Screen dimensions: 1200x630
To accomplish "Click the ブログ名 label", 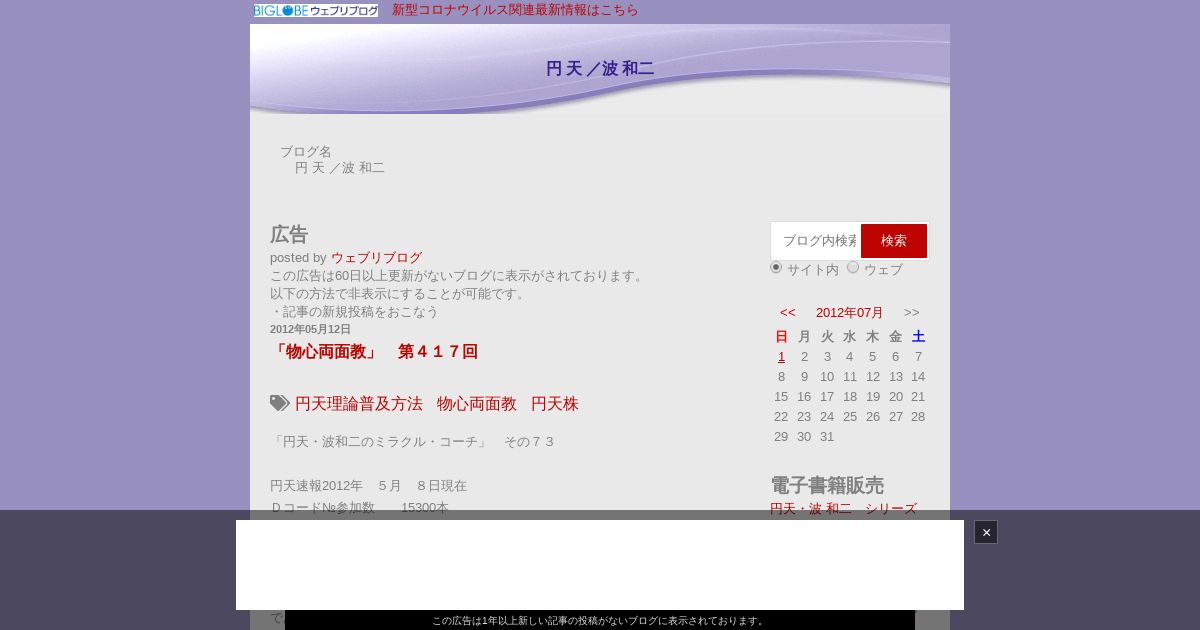I will (x=306, y=152).
